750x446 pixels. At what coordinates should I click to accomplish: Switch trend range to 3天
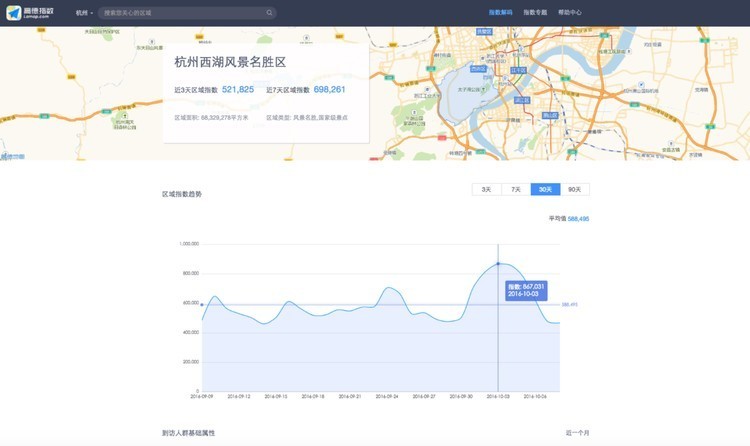click(486, 190)
